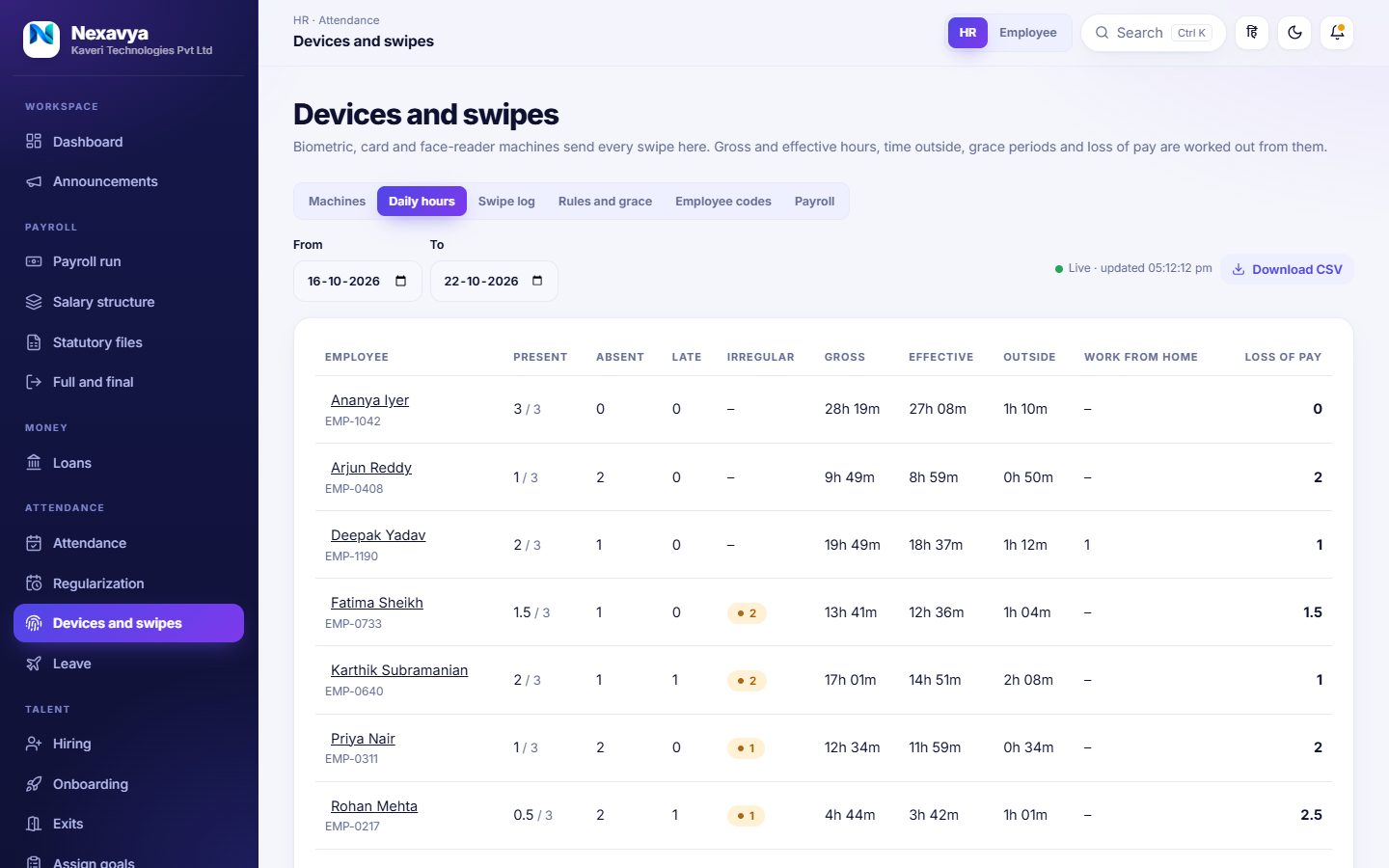1389x868 pixels.
Task: Open notifications bell icon
Action: pyautogui.click(x=1337, y=33)
